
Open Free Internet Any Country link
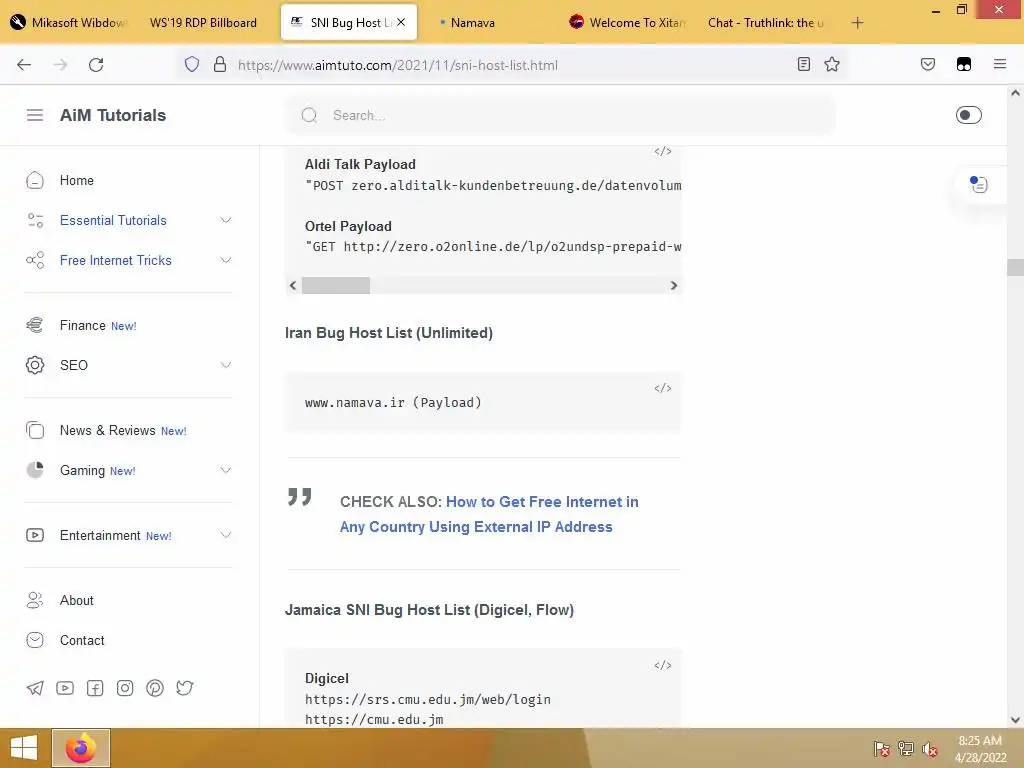click(489, 514)
